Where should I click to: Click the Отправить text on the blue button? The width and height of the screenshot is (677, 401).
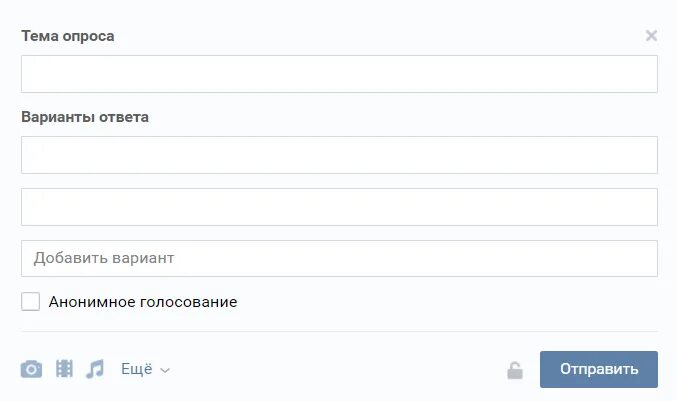coord(599,369)
